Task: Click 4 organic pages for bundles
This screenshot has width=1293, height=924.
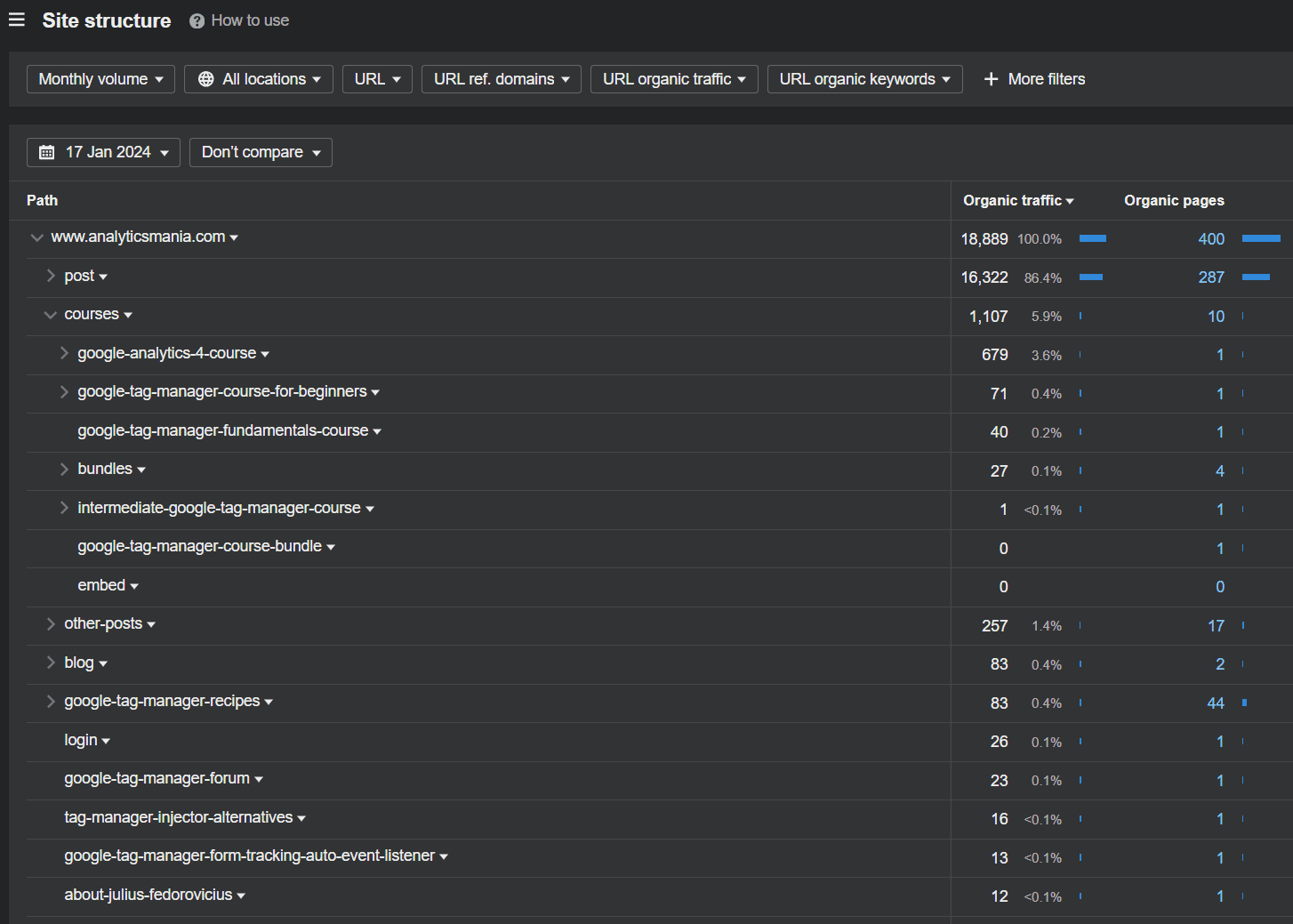Action: coord(1220,471)
